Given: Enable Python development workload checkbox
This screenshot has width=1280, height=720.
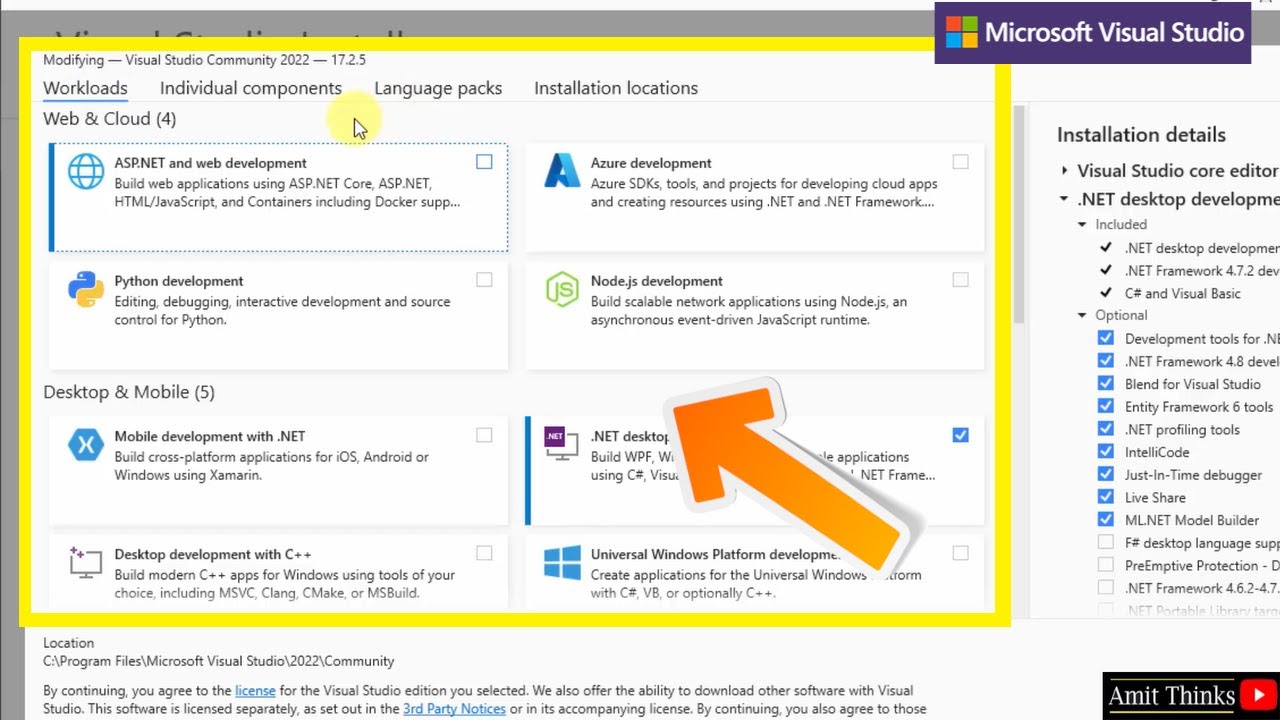Looking at the screenshot, I should (x=484, y=280).
